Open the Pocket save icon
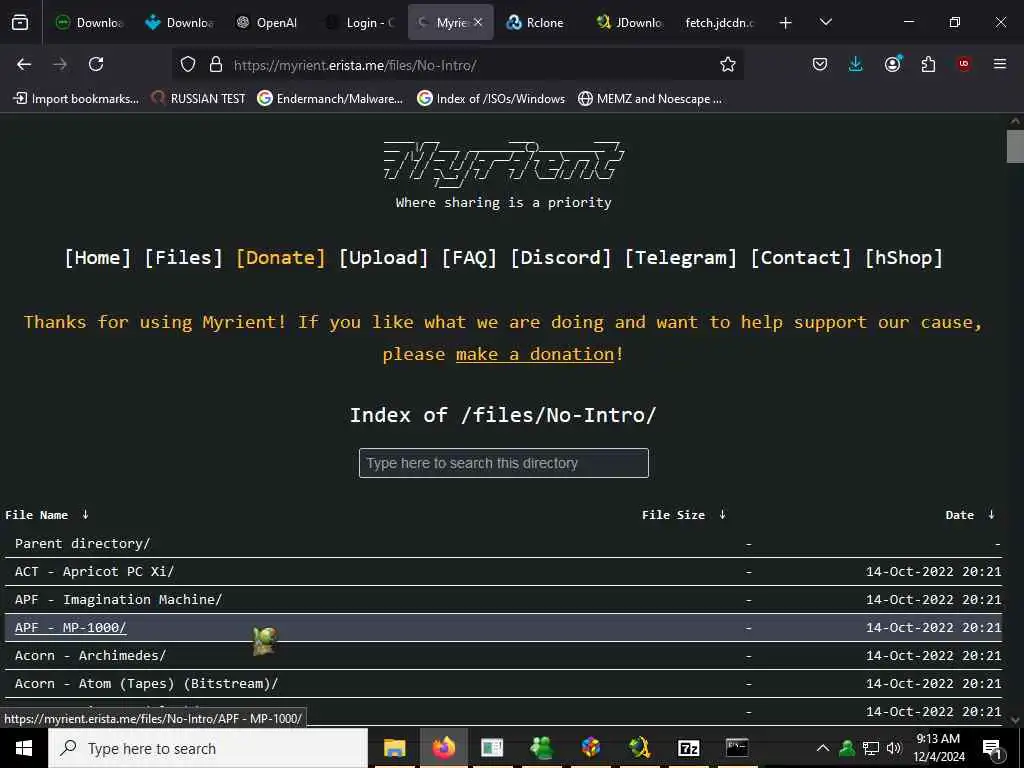The width and height of the screenshot is (1024, 768). [820, 64]
